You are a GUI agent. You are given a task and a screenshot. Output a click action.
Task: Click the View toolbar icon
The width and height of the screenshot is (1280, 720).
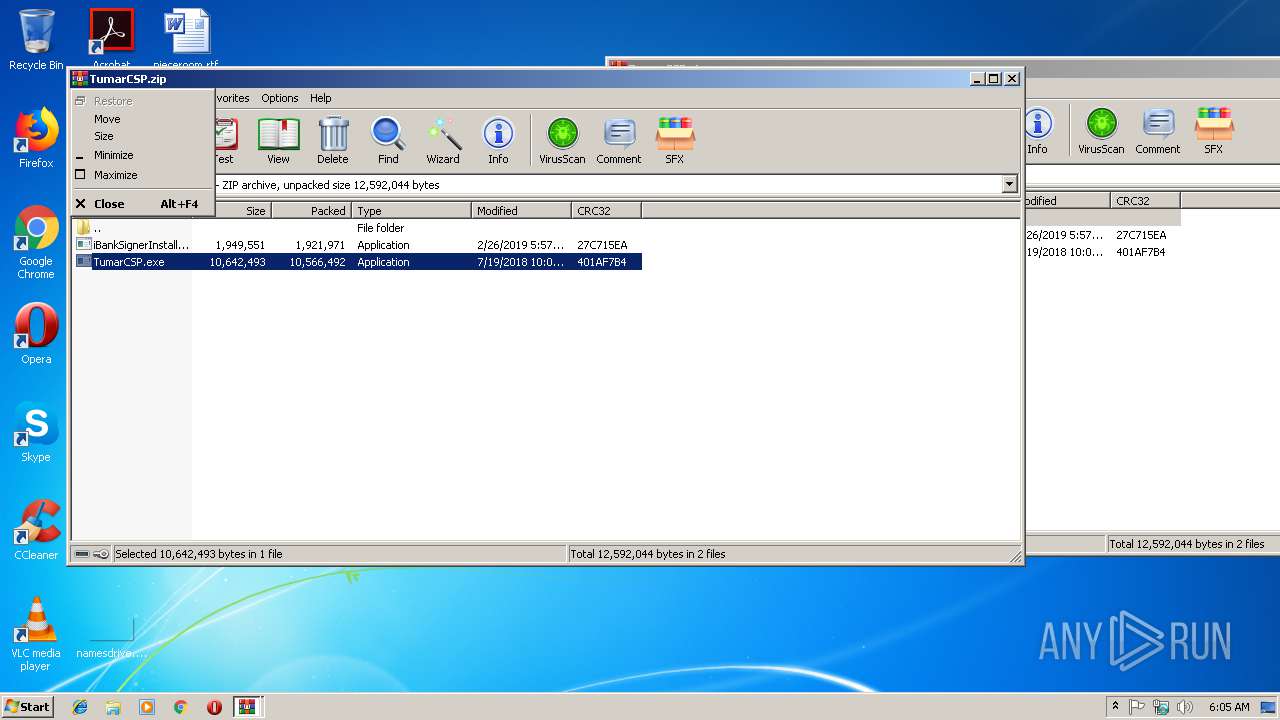coord(278,140)
